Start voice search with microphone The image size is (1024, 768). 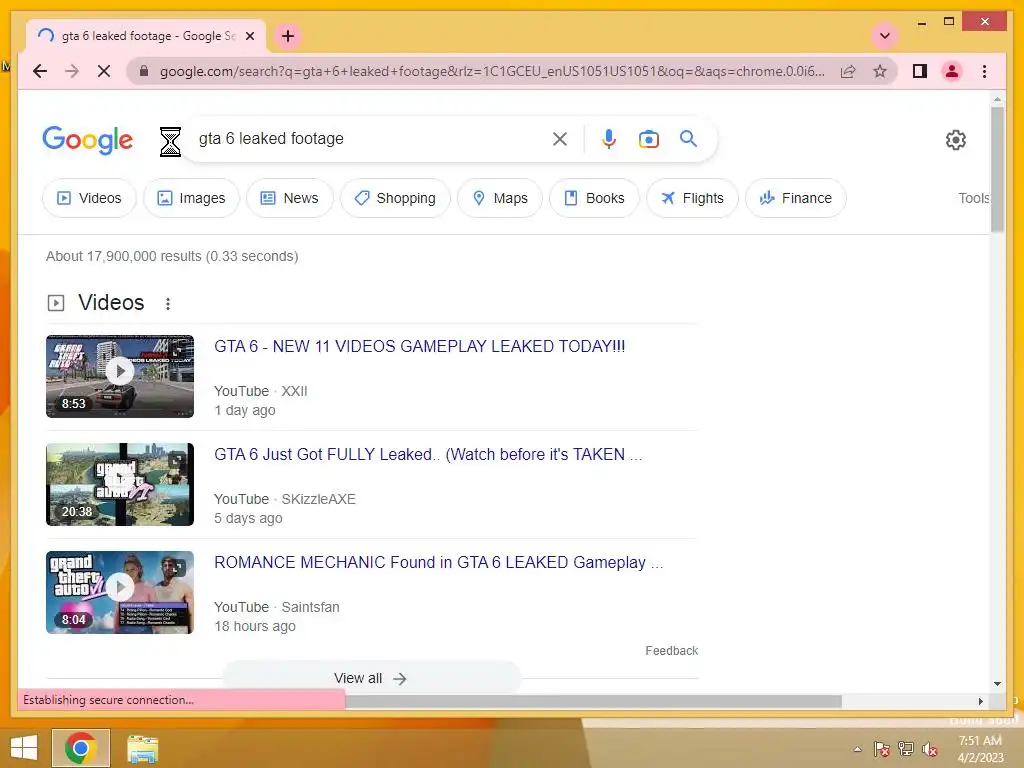[x=609, y=139]
